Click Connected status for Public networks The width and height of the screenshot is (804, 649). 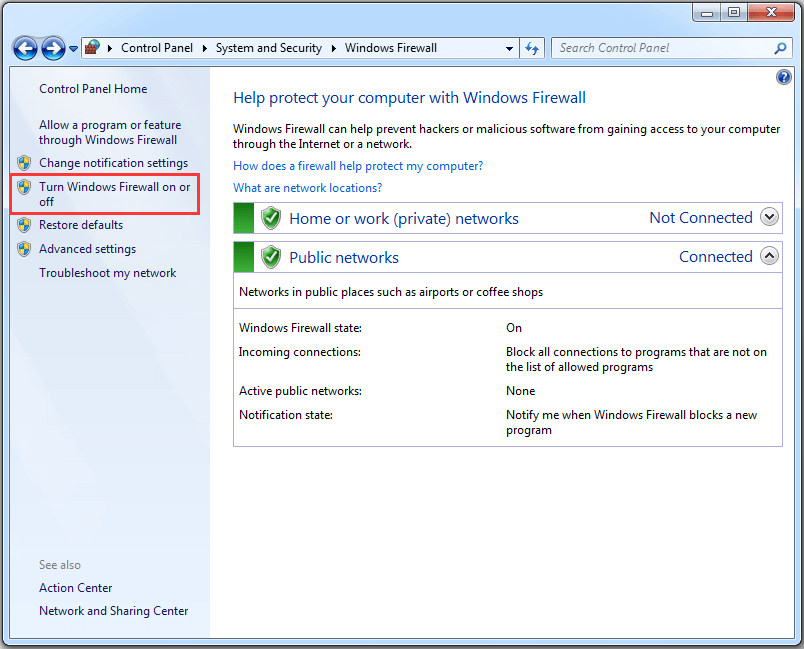(x=716, y=257)
